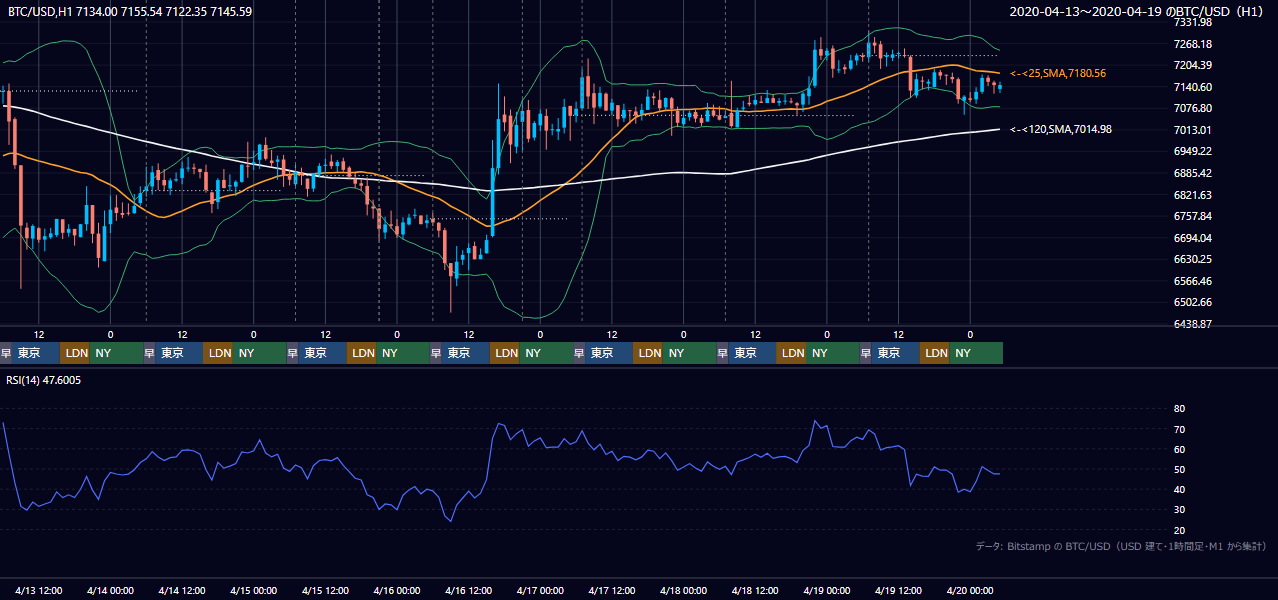The width and height of the screenshot is (1278, 600).
Task: Select the 4/20 00:00 date label
Action: (x=969, y=590)
